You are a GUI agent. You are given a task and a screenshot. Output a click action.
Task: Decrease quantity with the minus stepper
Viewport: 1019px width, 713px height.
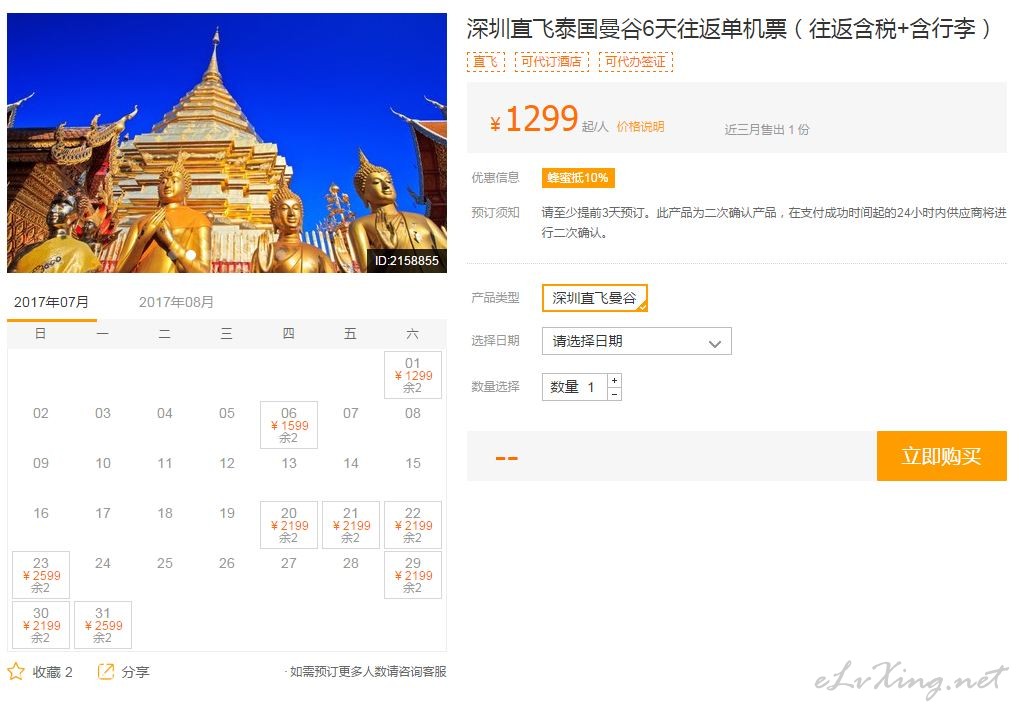coord(614,394)
